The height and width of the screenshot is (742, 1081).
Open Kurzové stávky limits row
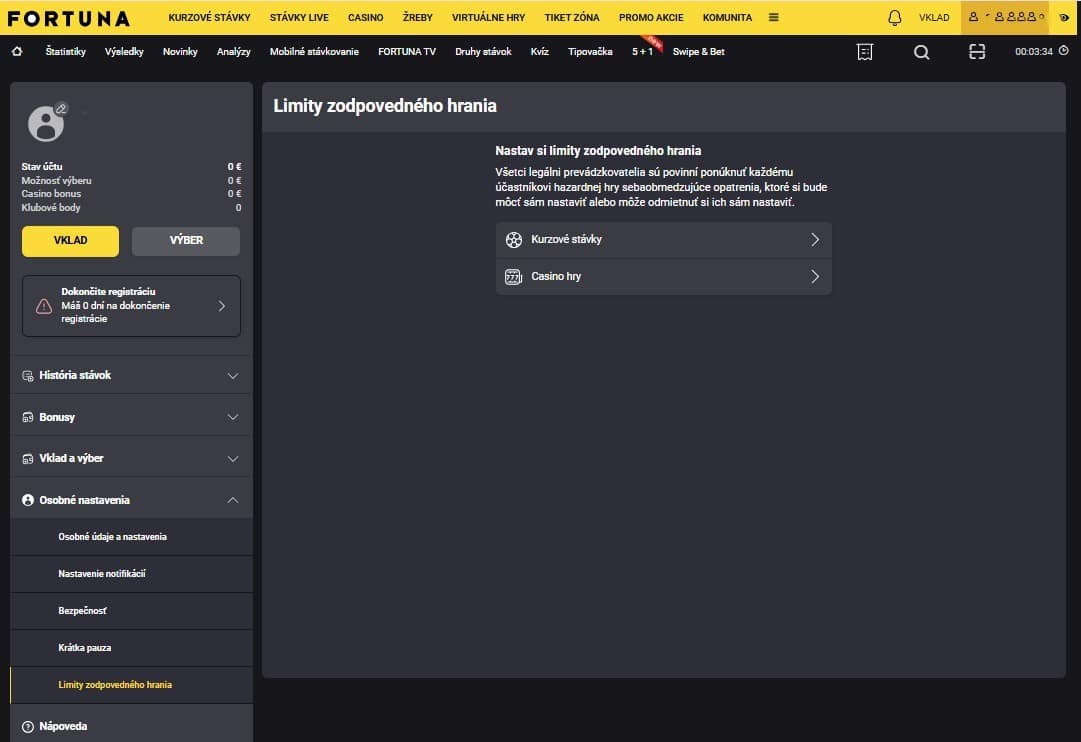[x=663, y=240]
